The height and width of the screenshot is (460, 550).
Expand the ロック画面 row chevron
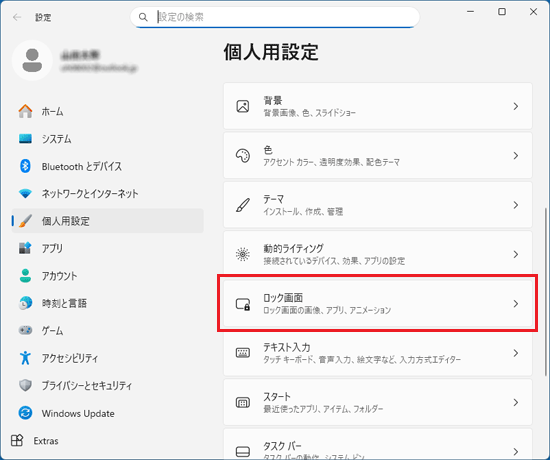click(516, 304)
